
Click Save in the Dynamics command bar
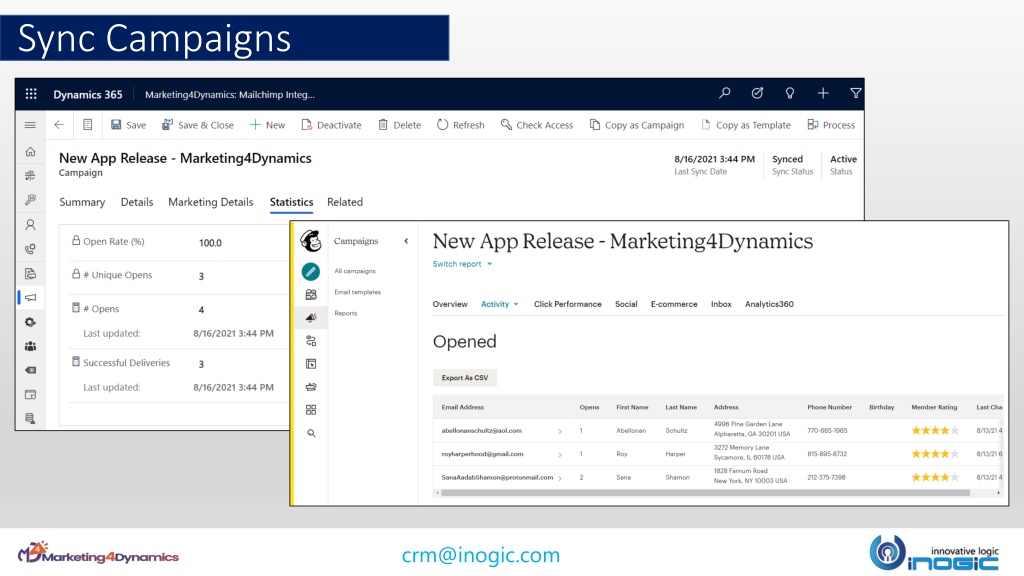[129, 125]
